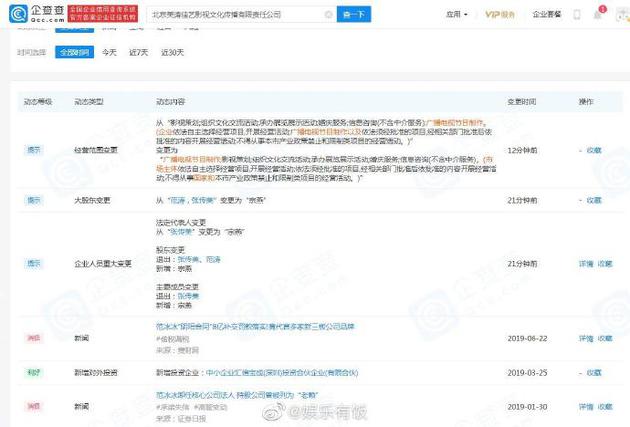Filter updates by 今天
630x427 pixels.
[x=109, y=52]
